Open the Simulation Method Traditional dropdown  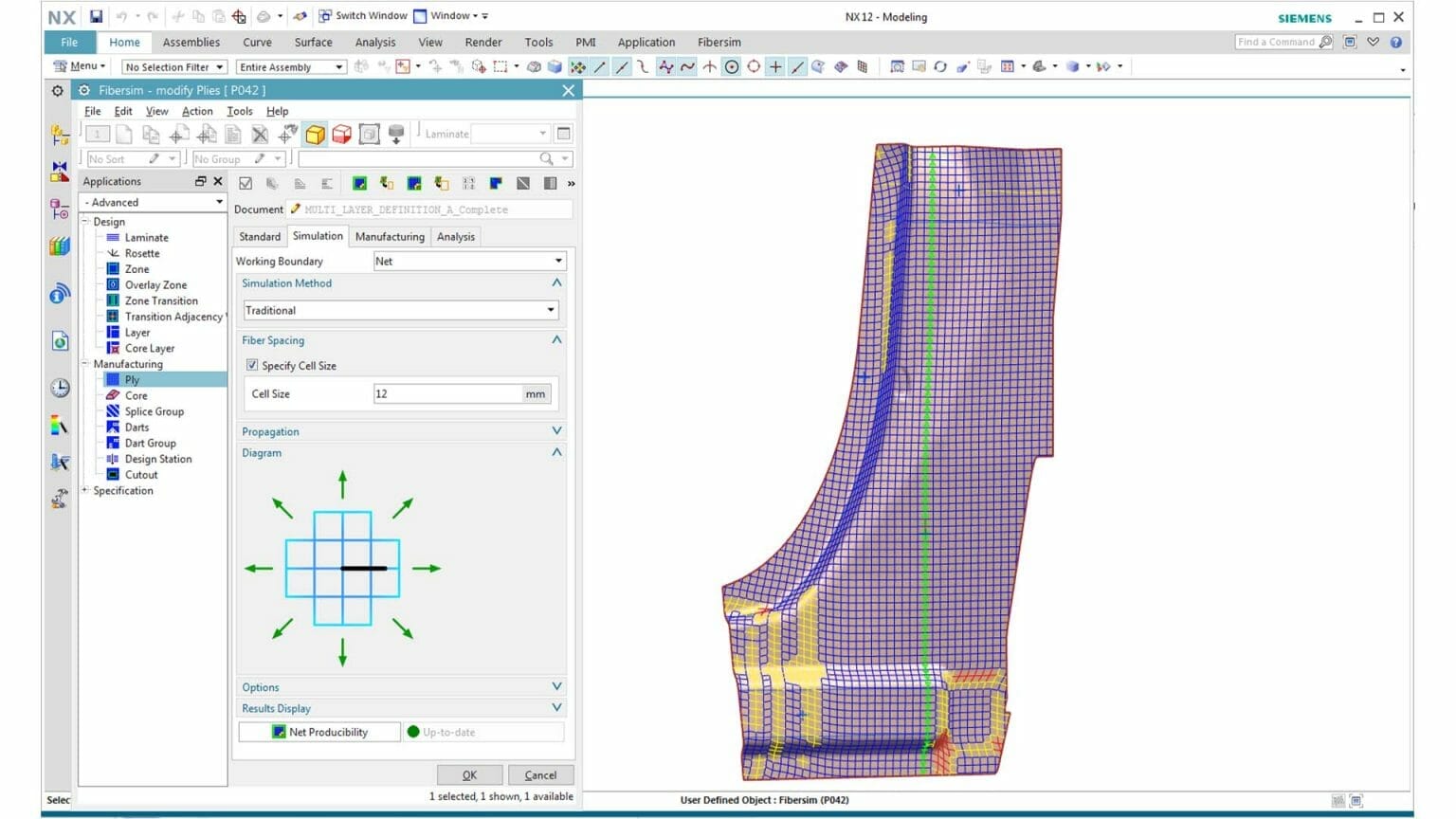(x=550, y=310)
